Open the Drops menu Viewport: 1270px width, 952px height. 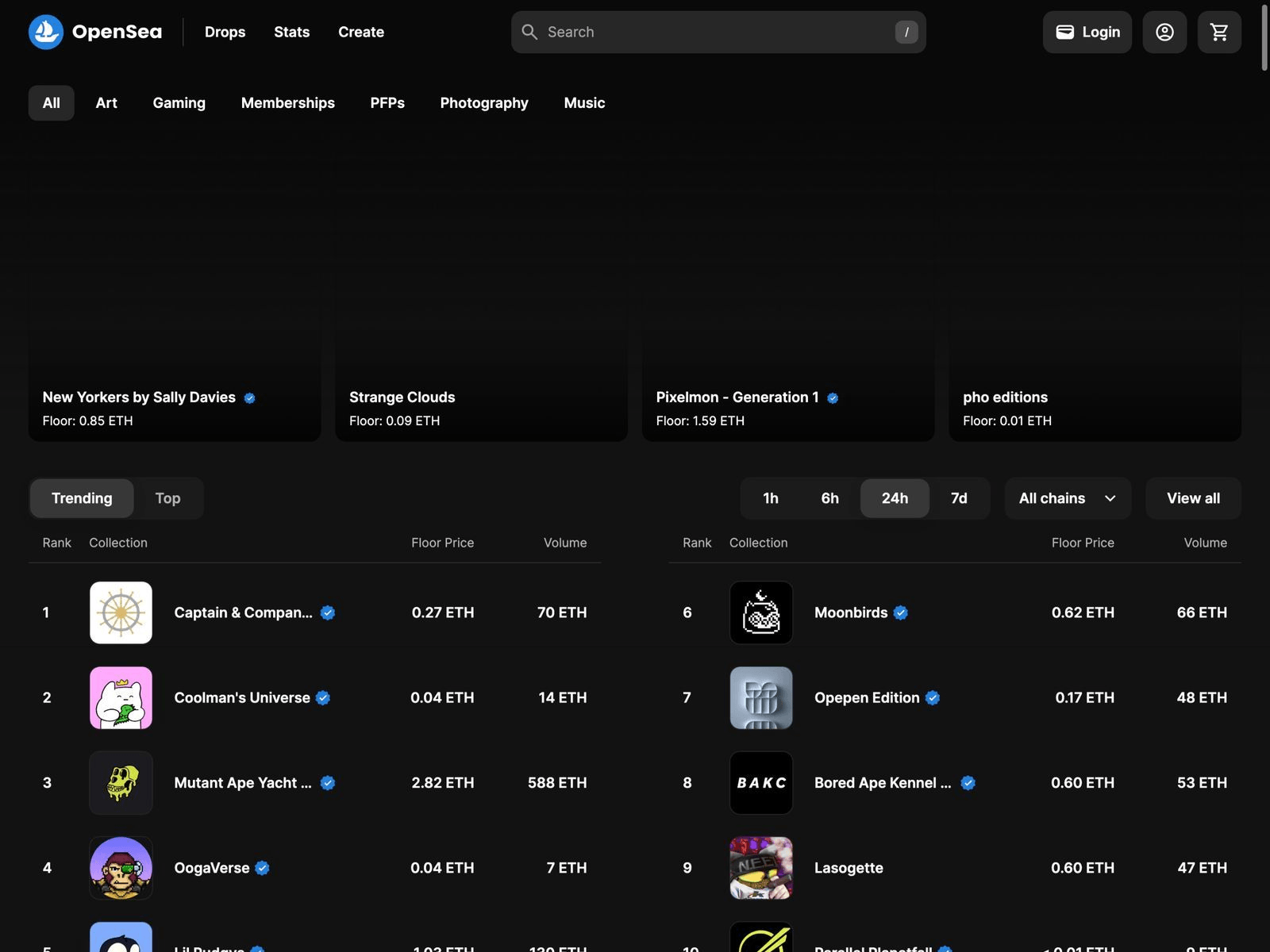tap(225, 32)
